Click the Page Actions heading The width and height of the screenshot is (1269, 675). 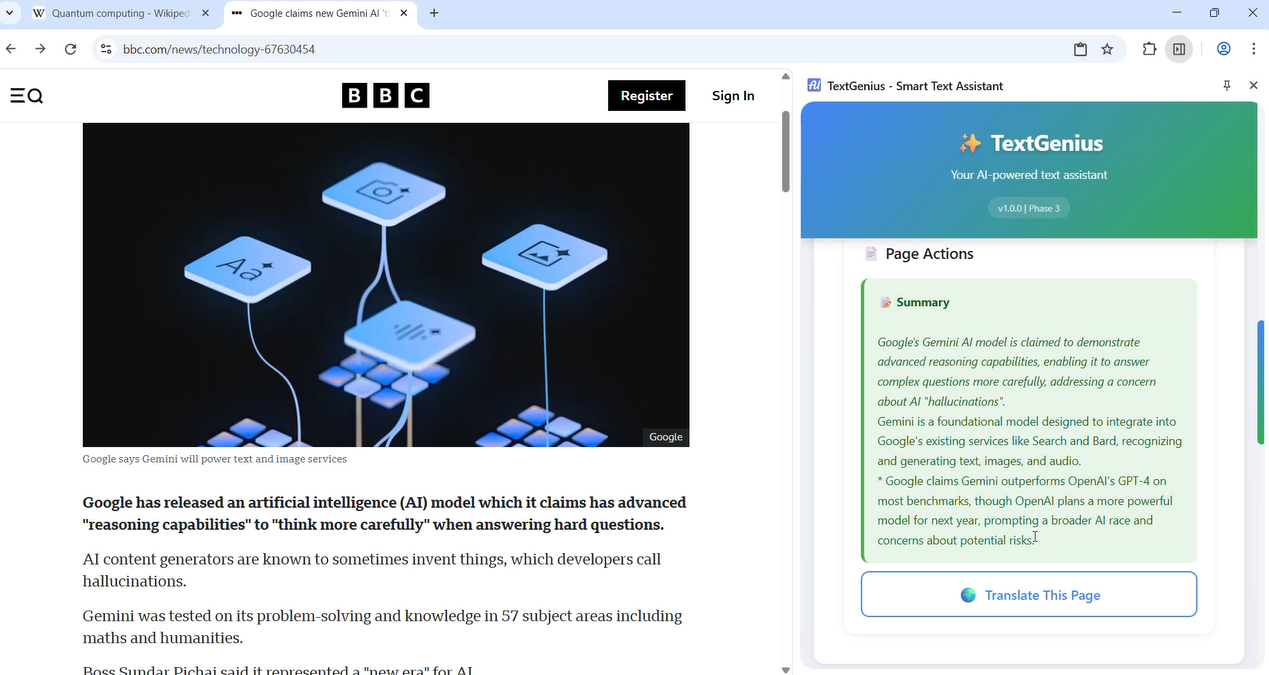coord(929,254)
